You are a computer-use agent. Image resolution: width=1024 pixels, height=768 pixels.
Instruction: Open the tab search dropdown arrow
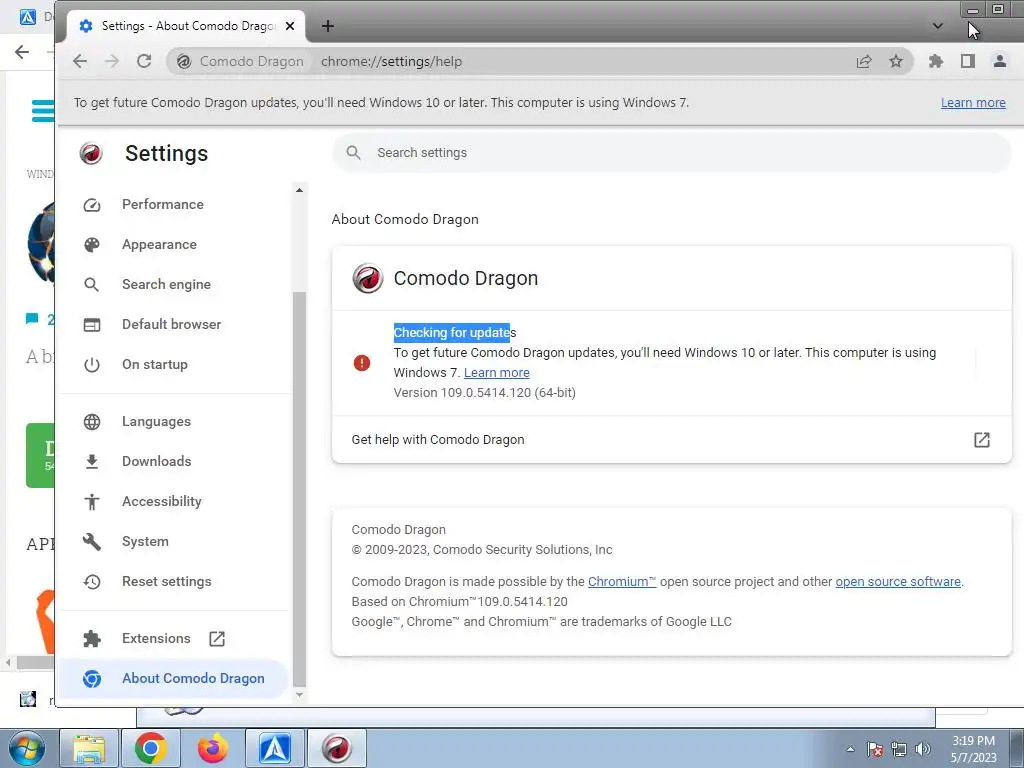(938, 26)
